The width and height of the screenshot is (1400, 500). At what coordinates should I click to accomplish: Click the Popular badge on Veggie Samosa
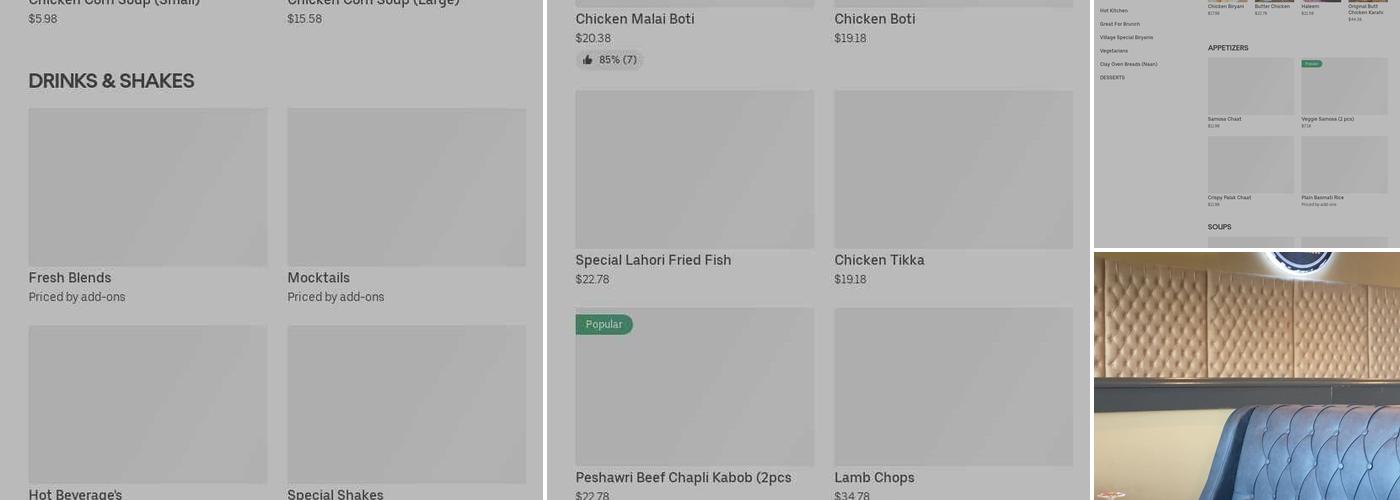(1311, 64)
